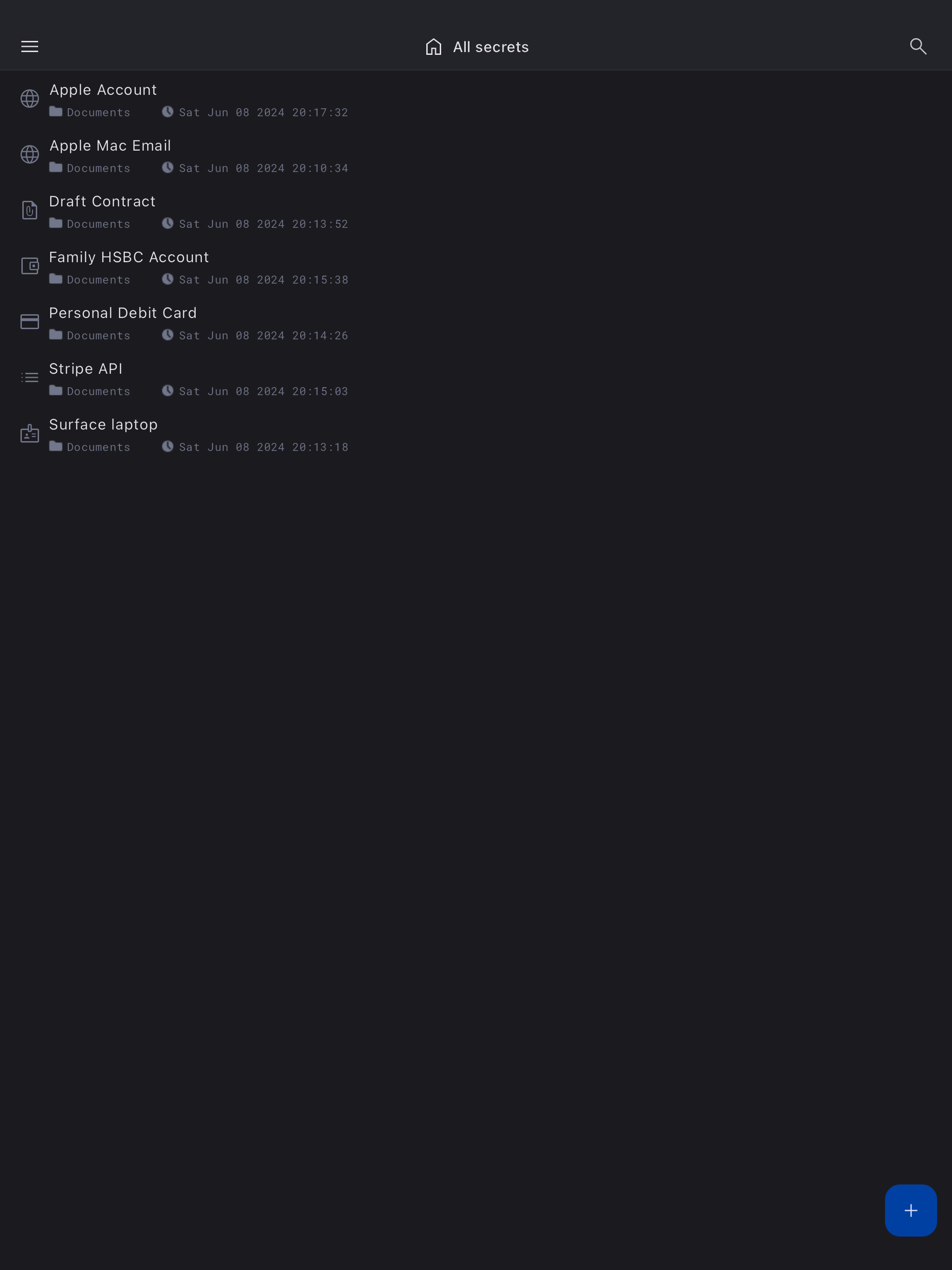
Task: Add a new secret with plus button
Action: [911, 1210]
